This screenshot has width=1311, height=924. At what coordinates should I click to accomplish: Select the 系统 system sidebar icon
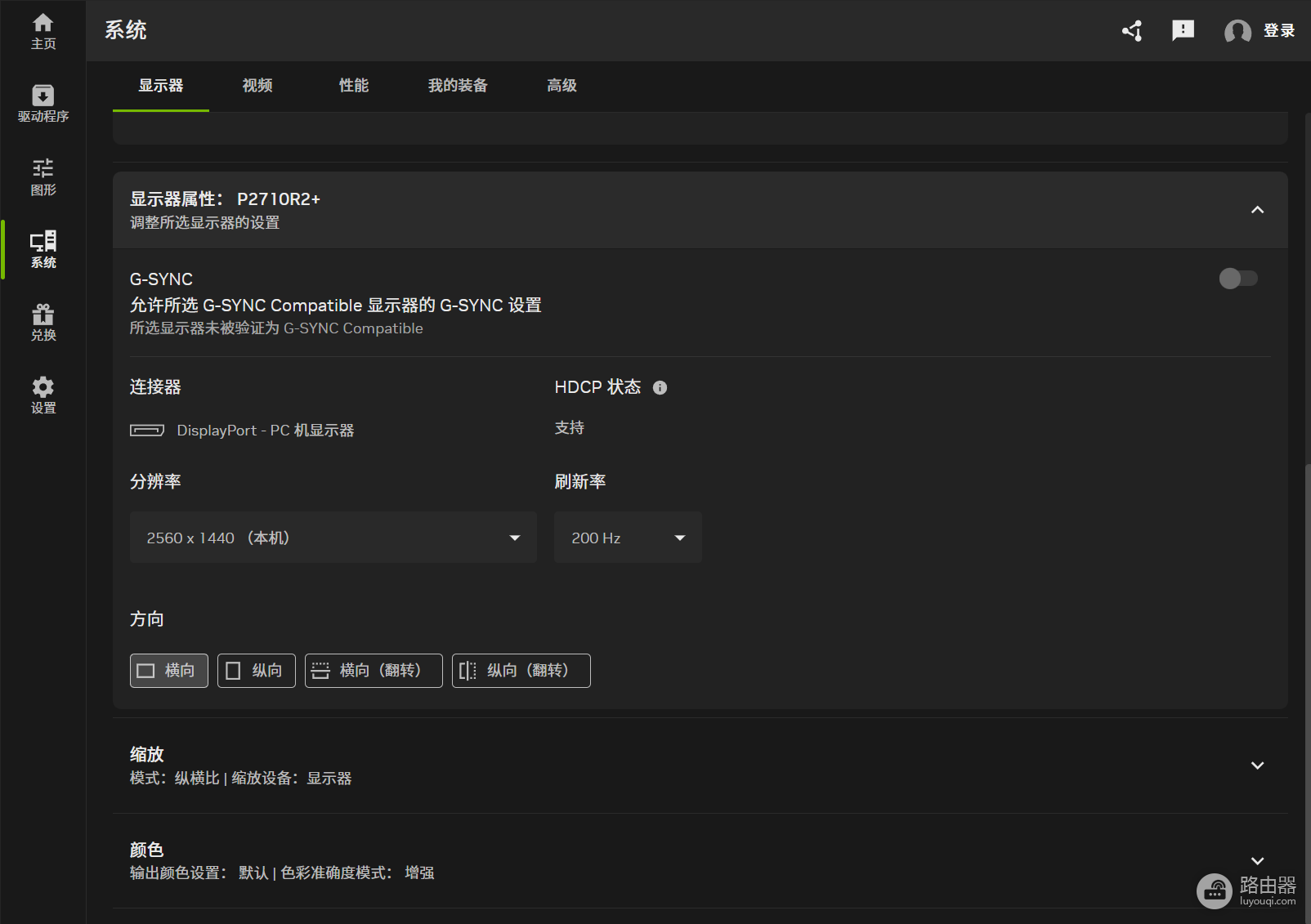43,249
